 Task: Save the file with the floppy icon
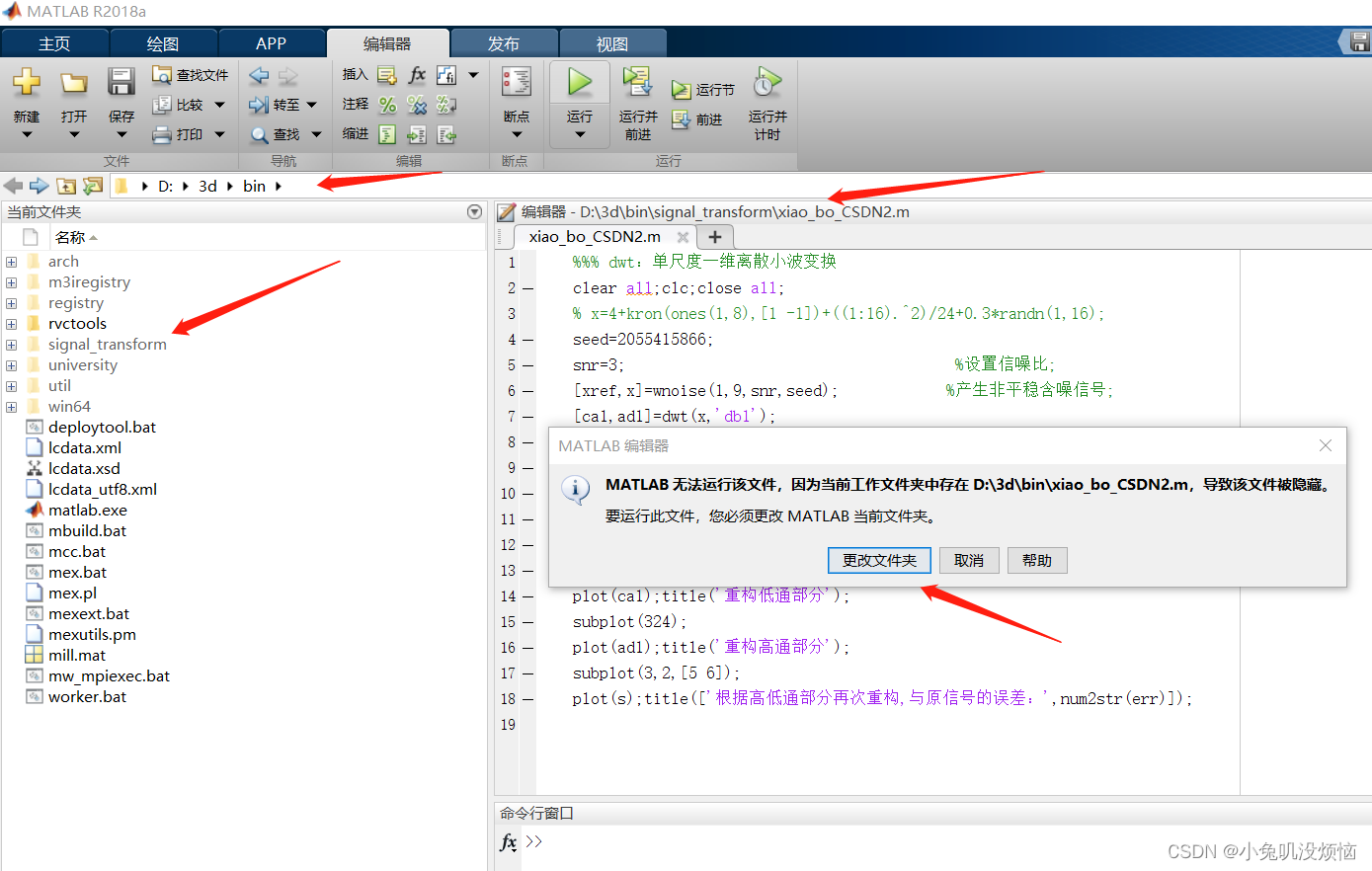point(121,82)
